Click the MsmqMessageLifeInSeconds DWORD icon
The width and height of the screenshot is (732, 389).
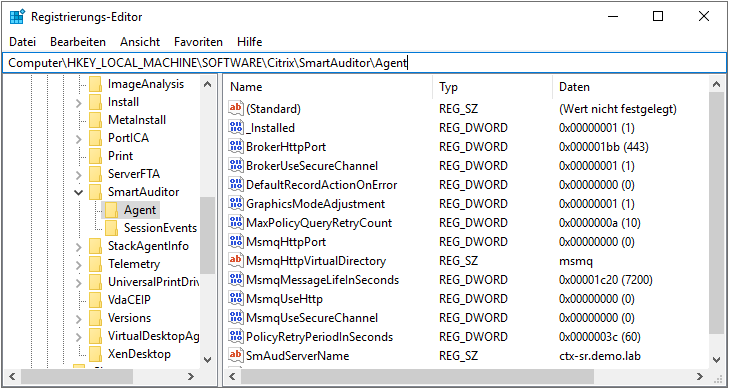click(236, 280)
